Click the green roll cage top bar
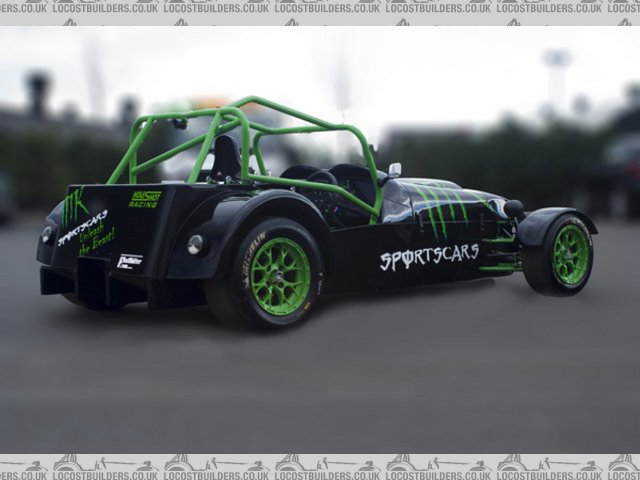 (290, 111)
